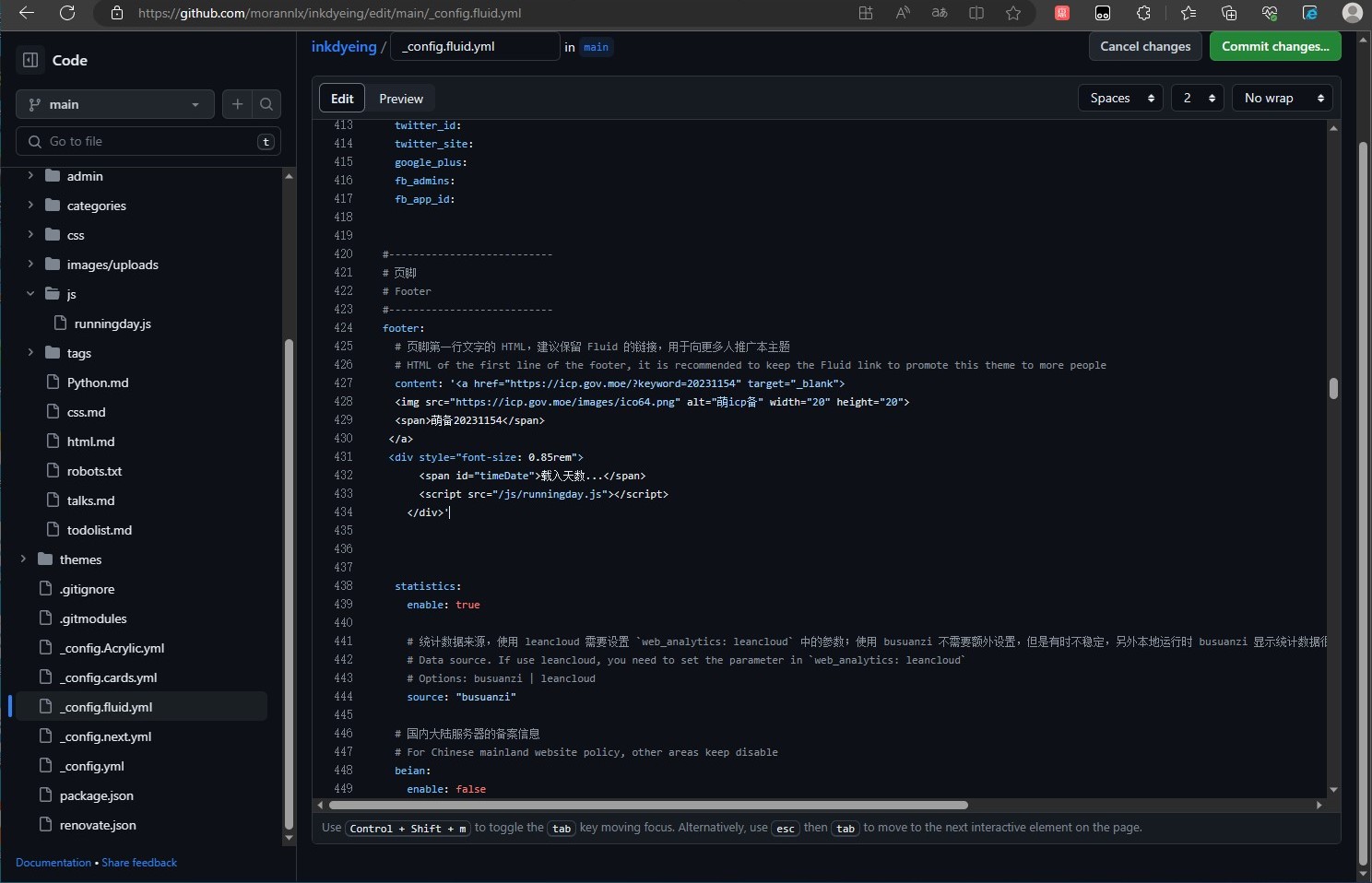The height and width of the screenshot is (883, 1372).
Task: Open .gitignore file
Action: click(88, 589)
